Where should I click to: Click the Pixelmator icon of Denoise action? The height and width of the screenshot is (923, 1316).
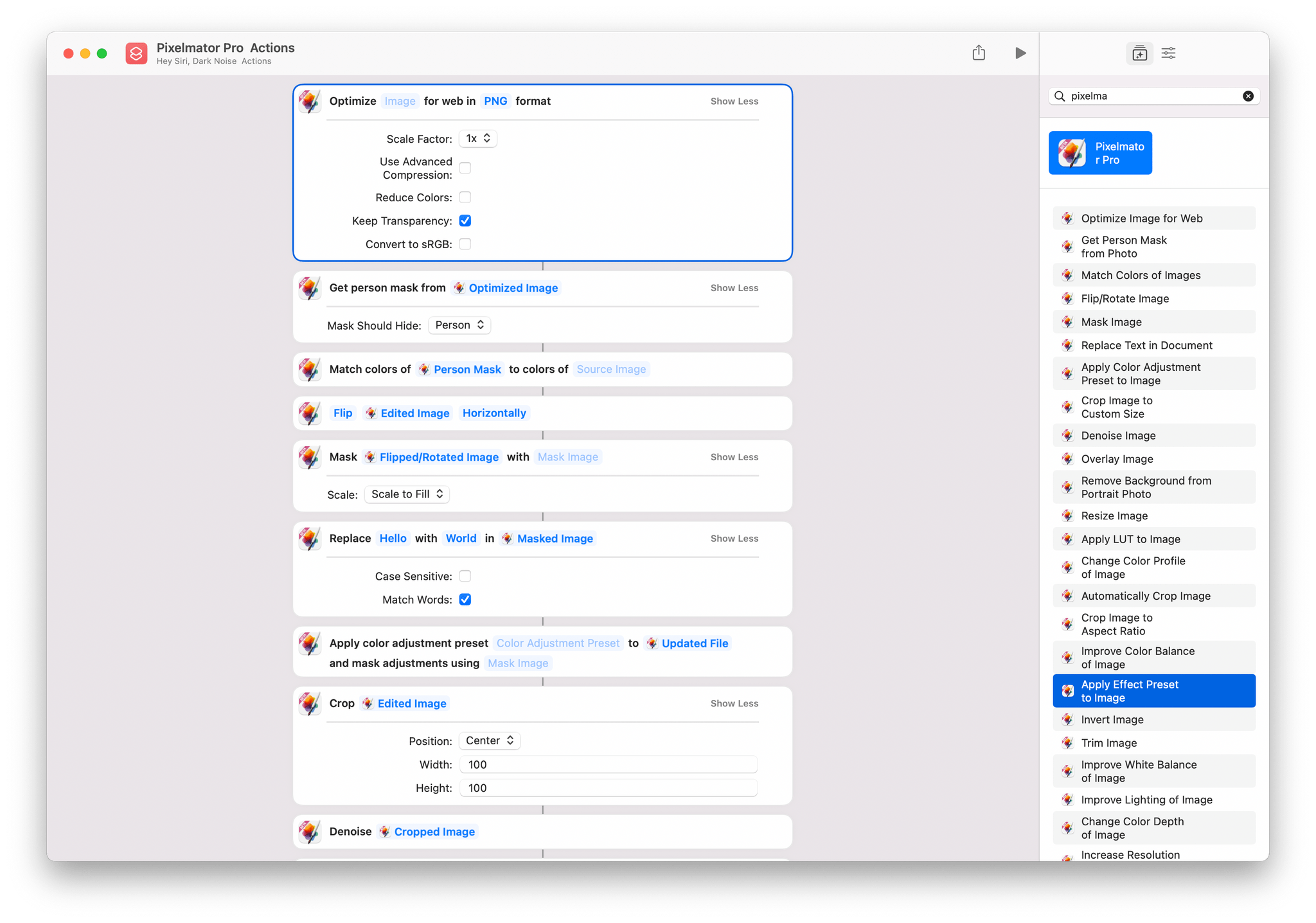click(310, 832)
